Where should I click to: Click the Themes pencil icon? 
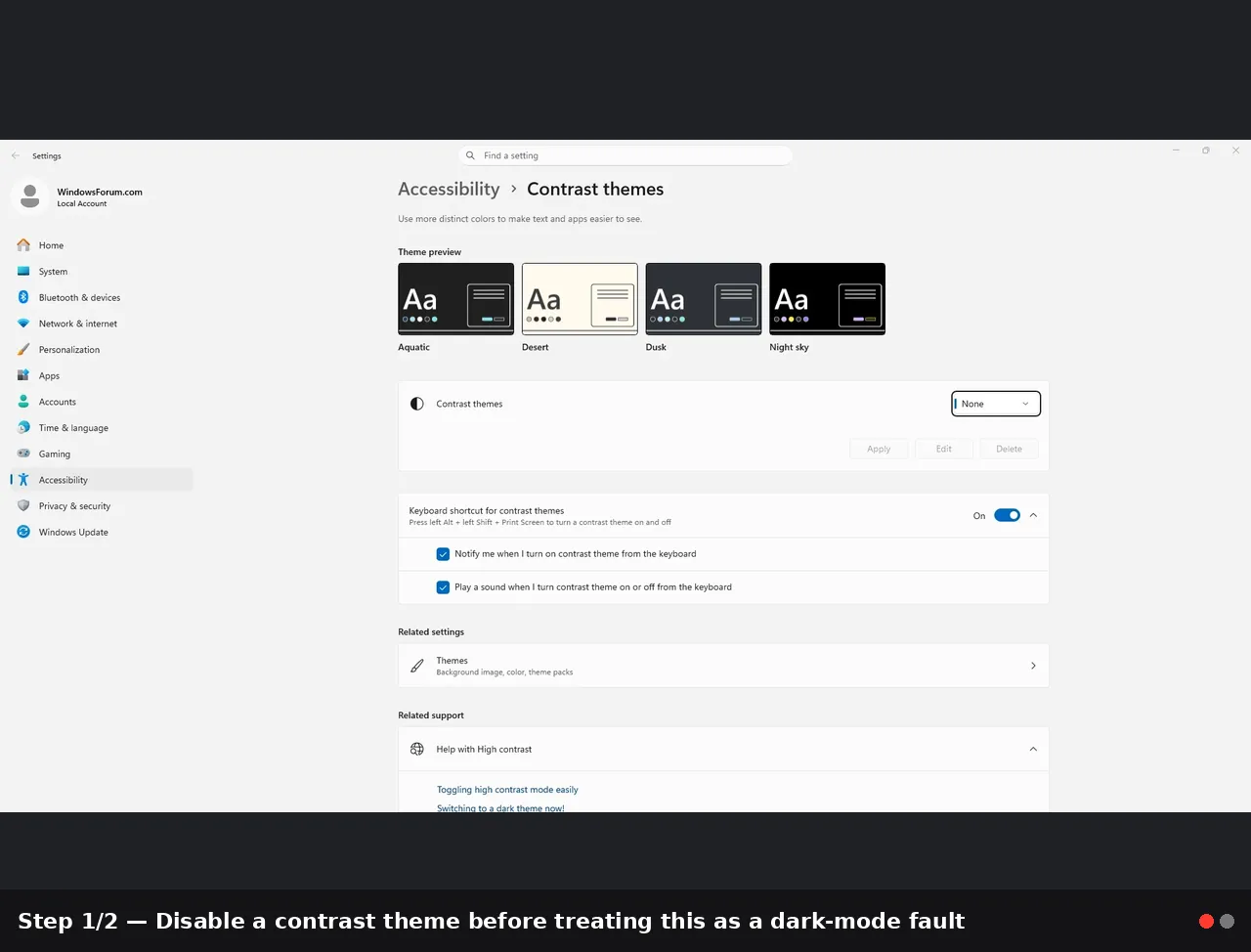[x=417, y=666]
